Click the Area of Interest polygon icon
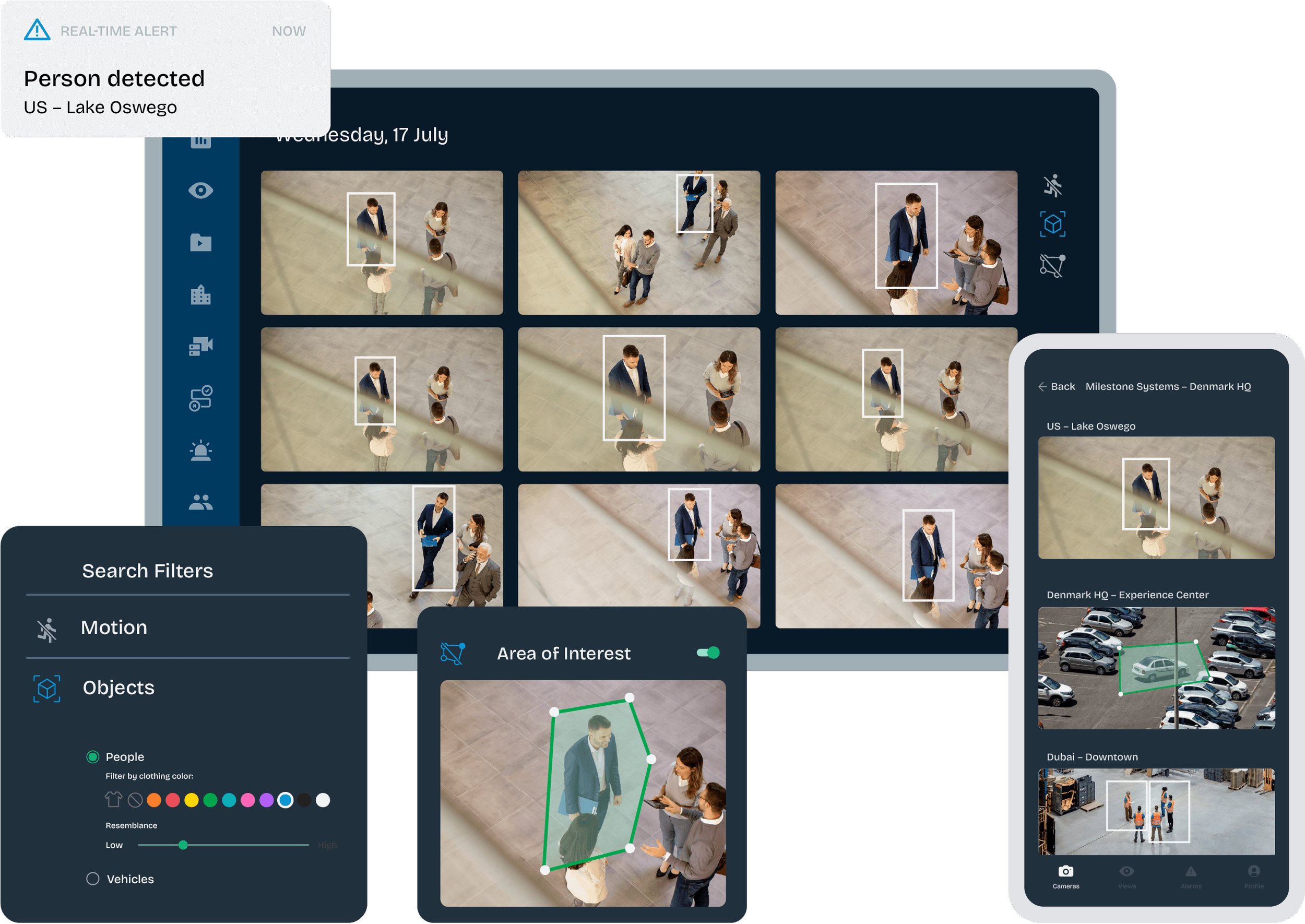This screenshot has width=1305, height=924. click(452, 653)
